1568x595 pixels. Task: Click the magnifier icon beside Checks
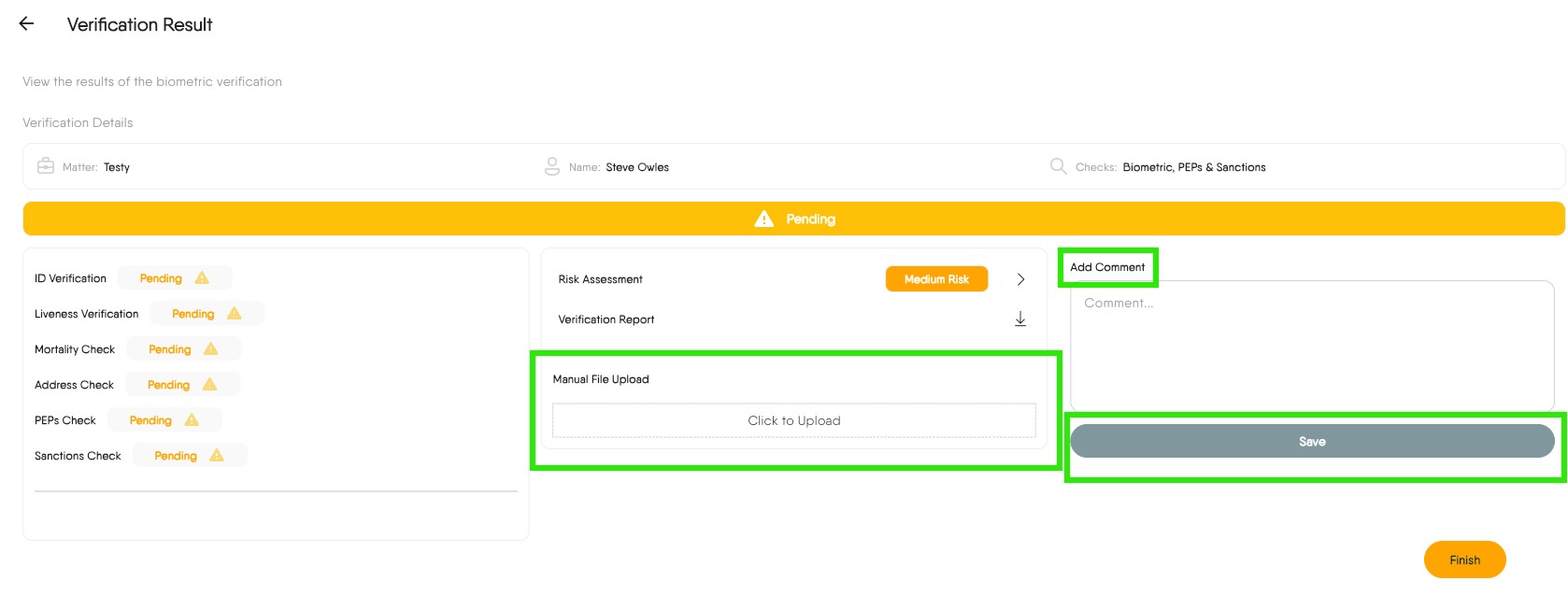tap(1058, 166)
